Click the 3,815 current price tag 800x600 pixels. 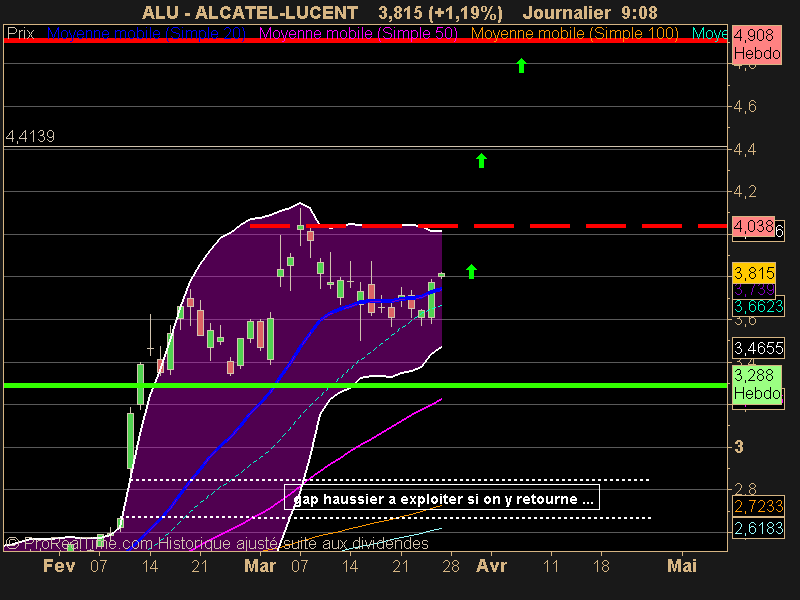pyautogui.click(x=754, y=273)
